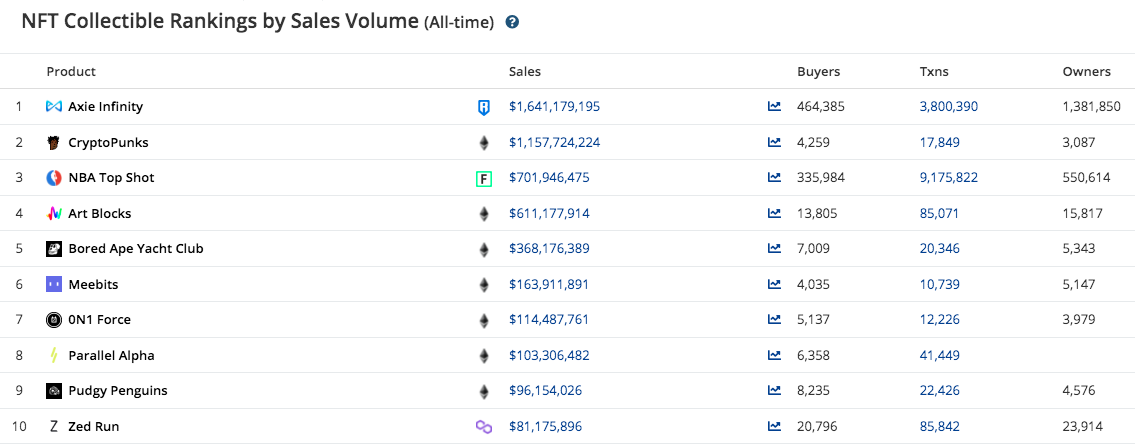Click Art Blocks sales $611,177,914
This screenshot has height=445, width=1135.
pos(549,213)
